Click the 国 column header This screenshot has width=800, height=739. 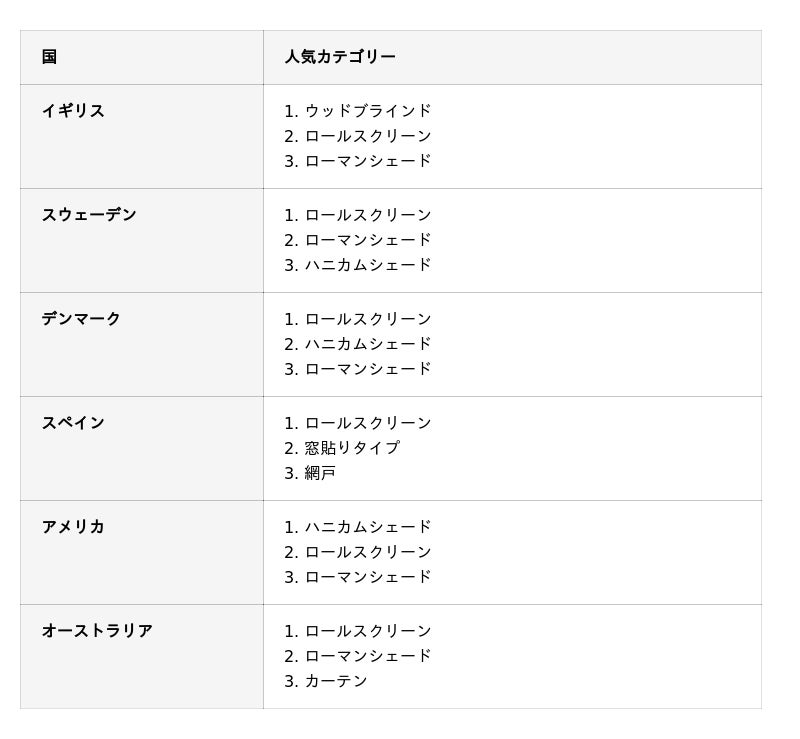click(49, 57)
